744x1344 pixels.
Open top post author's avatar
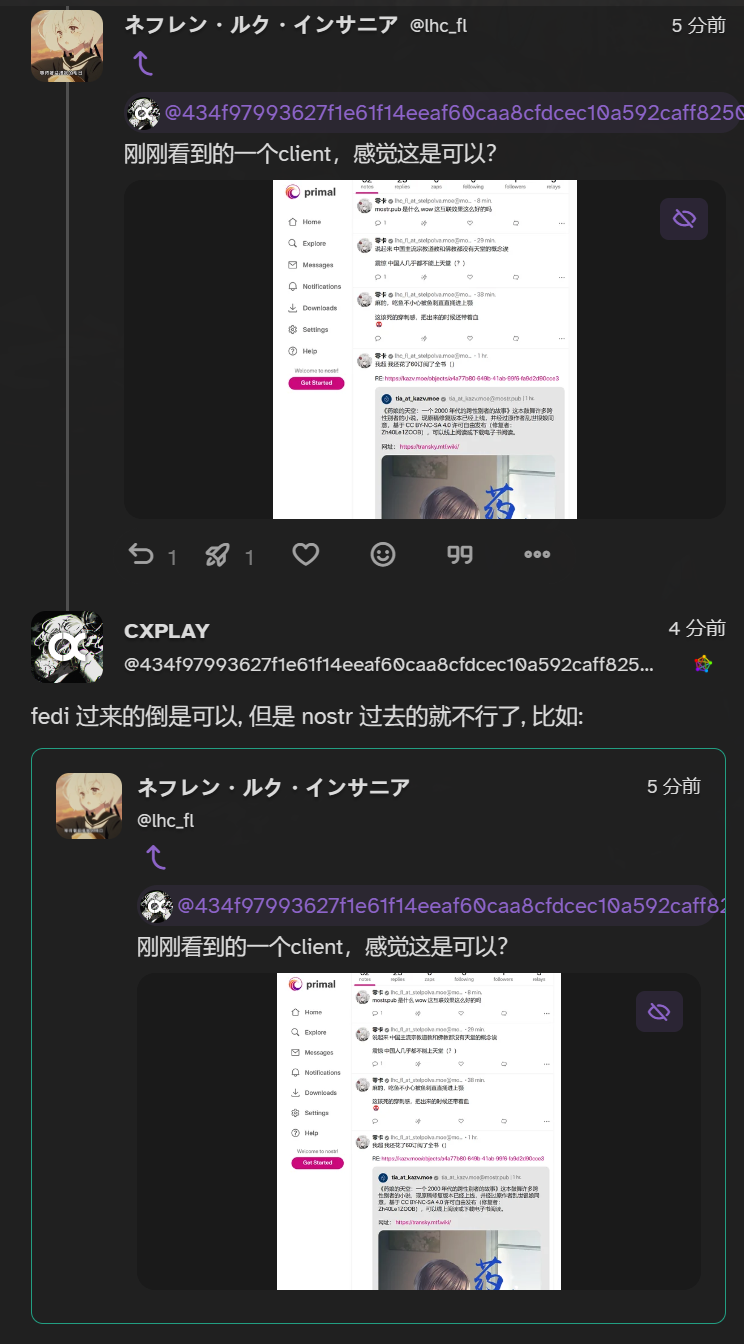[x=67, y=46]
